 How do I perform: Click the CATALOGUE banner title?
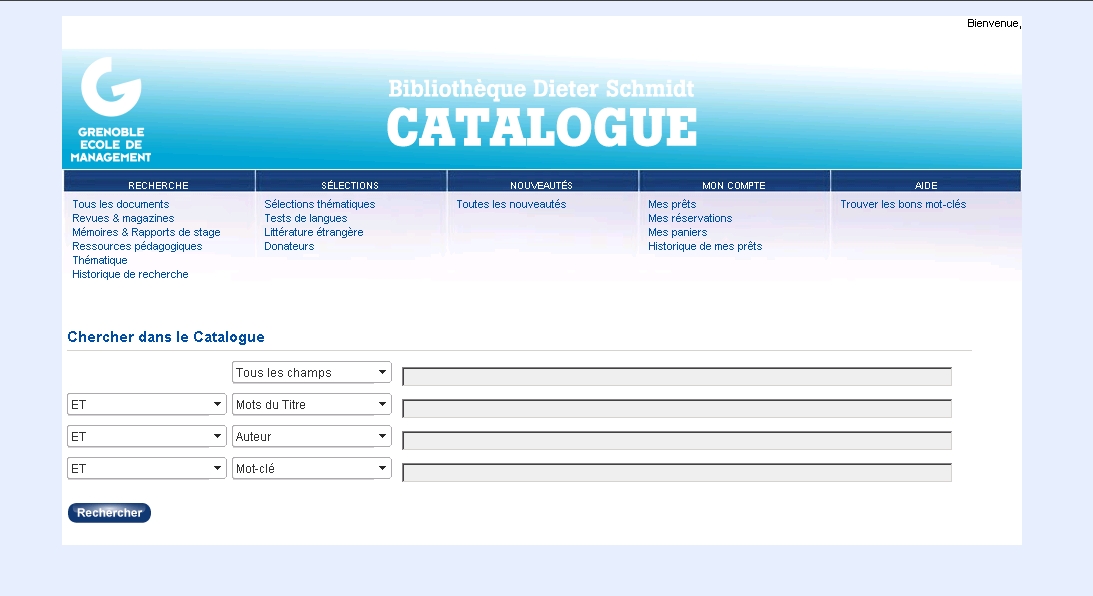pyautogui.click(x=542, y=128)
